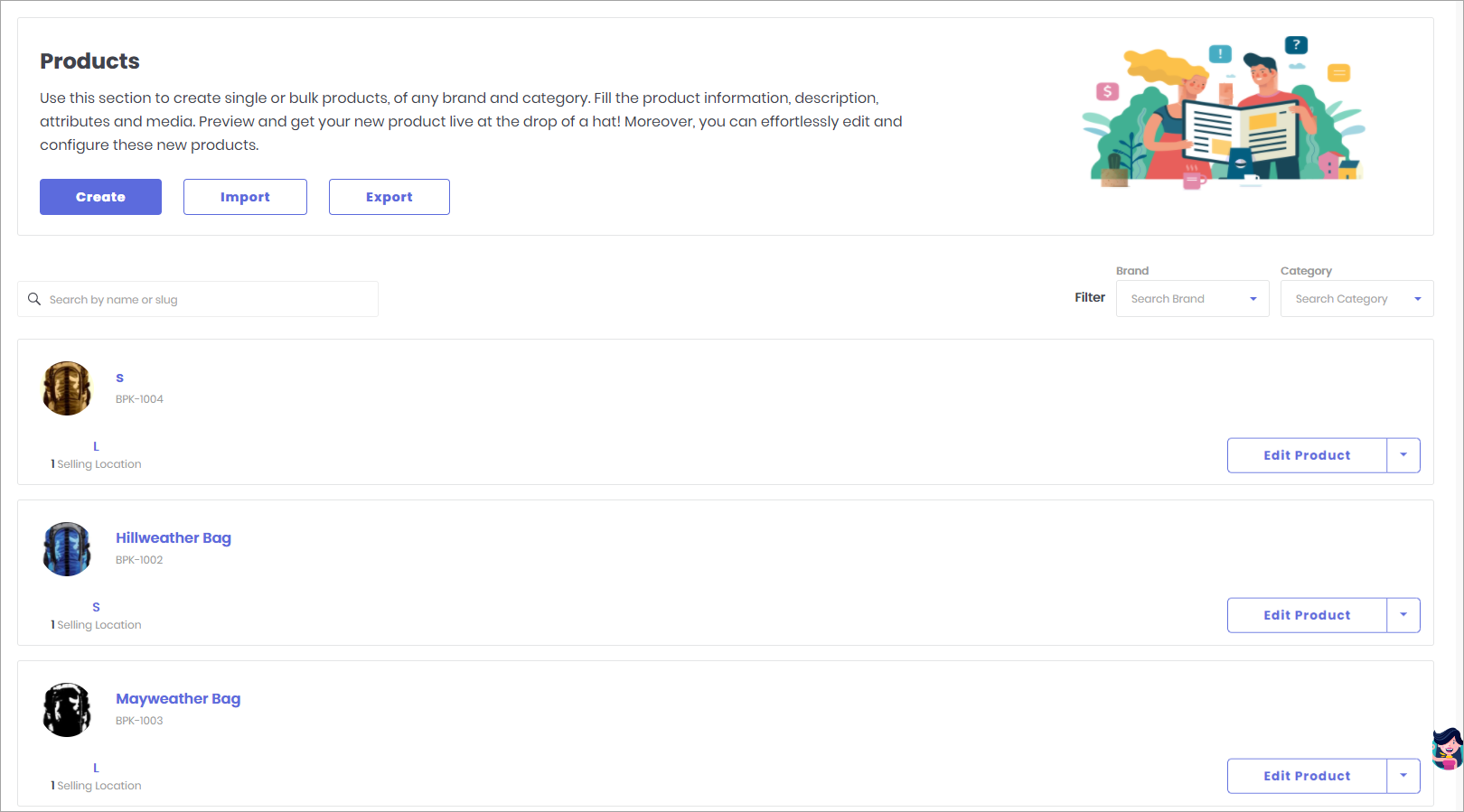Click the magnifier search icon
This screenshot has width=1464, height=812.
[x=34, y=299]
